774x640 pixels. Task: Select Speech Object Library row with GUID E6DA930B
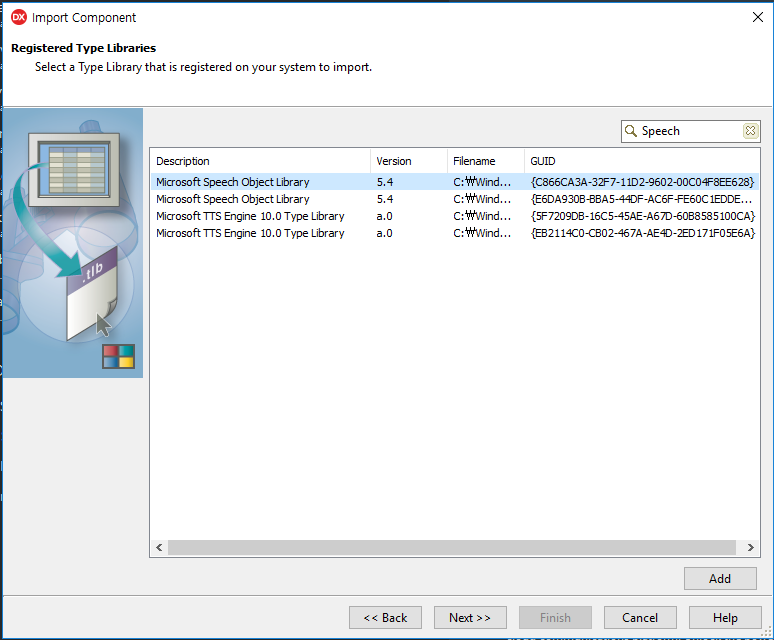[455, 199]
